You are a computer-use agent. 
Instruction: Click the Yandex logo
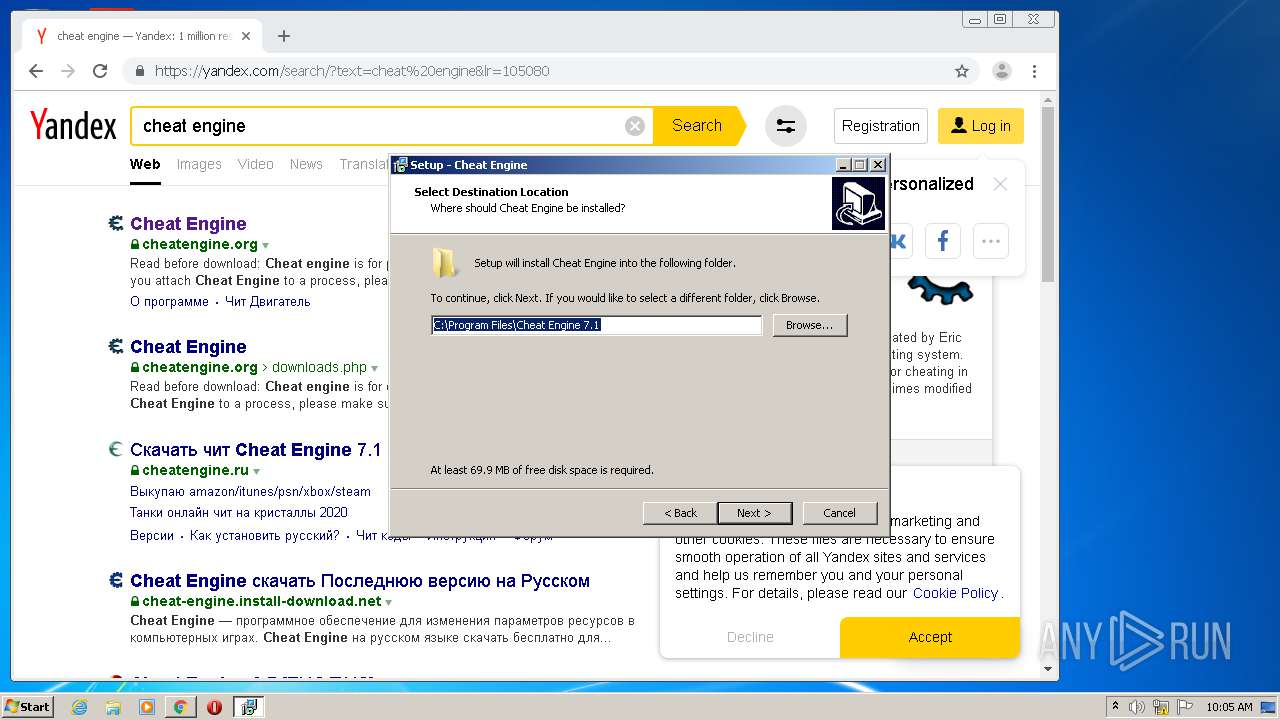coord(73,126)
